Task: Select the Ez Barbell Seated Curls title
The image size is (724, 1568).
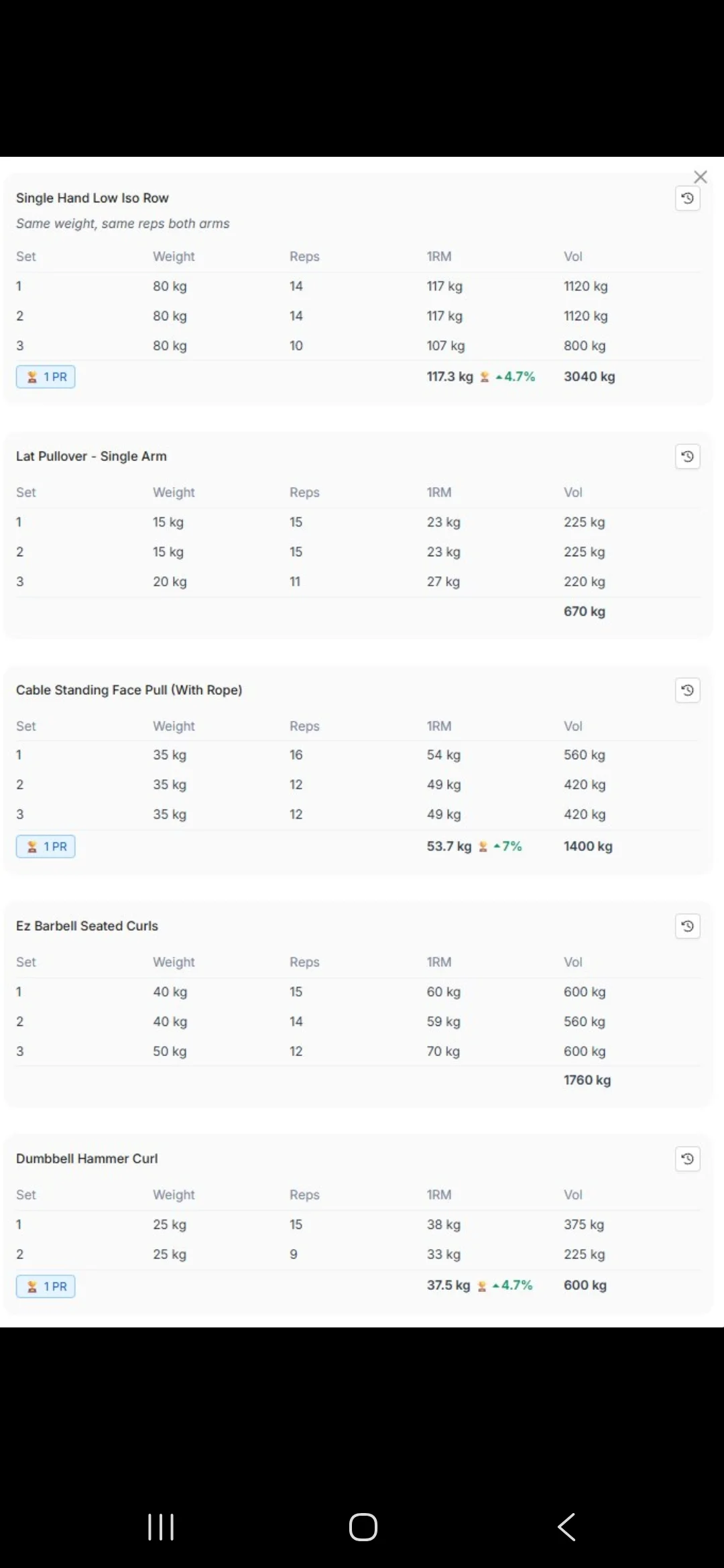Action: click(87, 926)
